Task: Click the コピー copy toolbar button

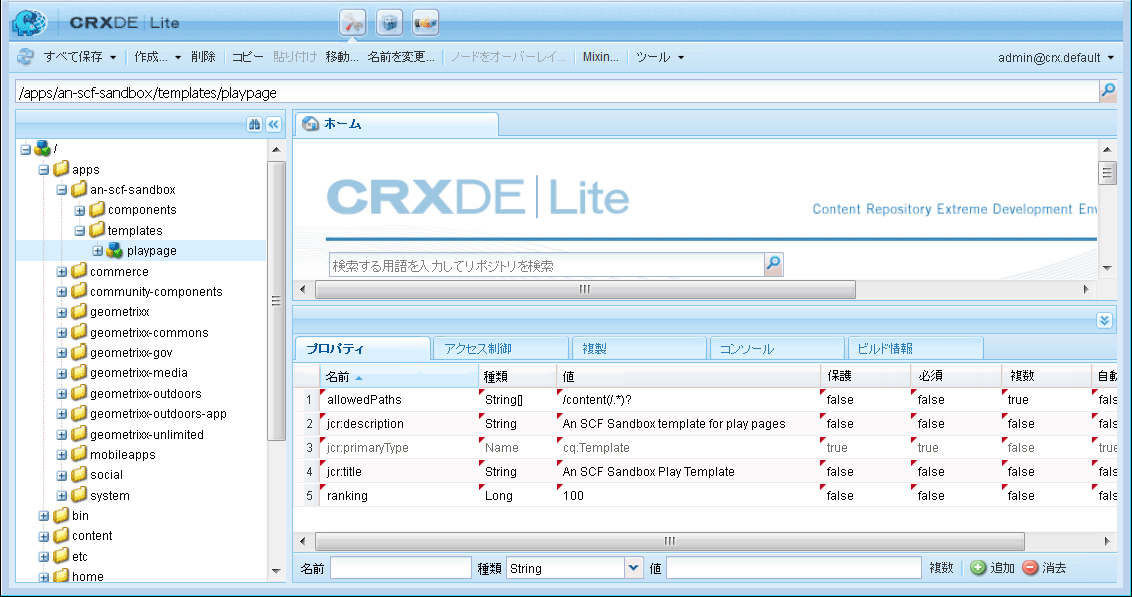Action: [x=248, y=56]
